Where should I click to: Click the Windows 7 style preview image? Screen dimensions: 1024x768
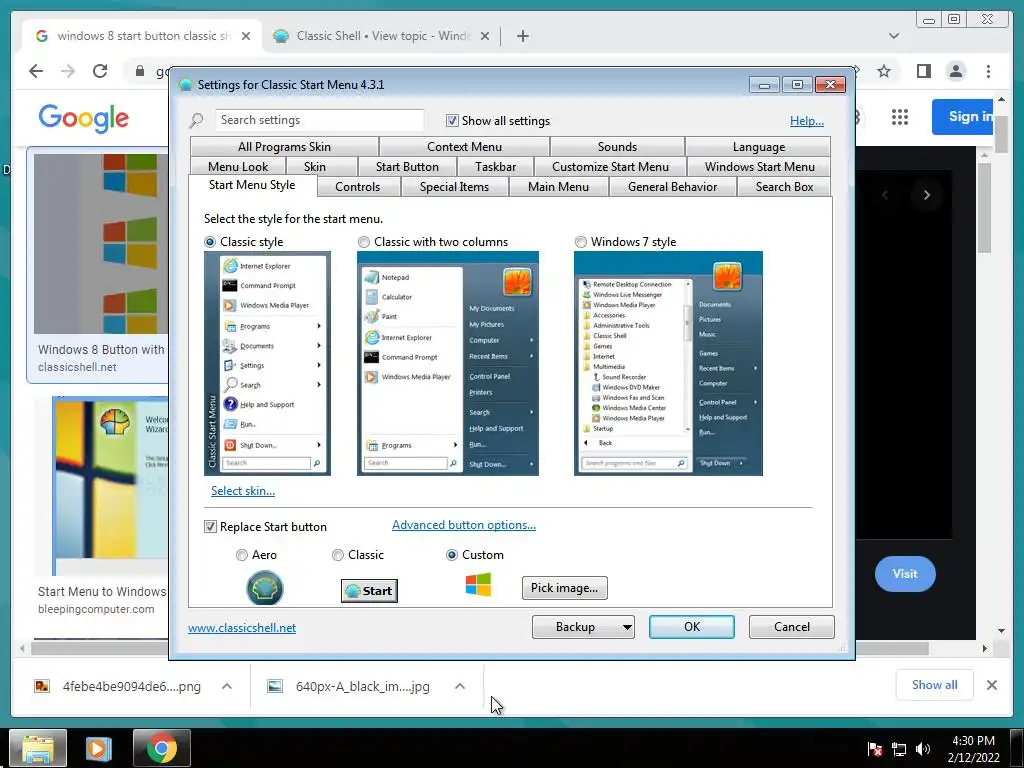pyautogui.click(x=668, y=363)
